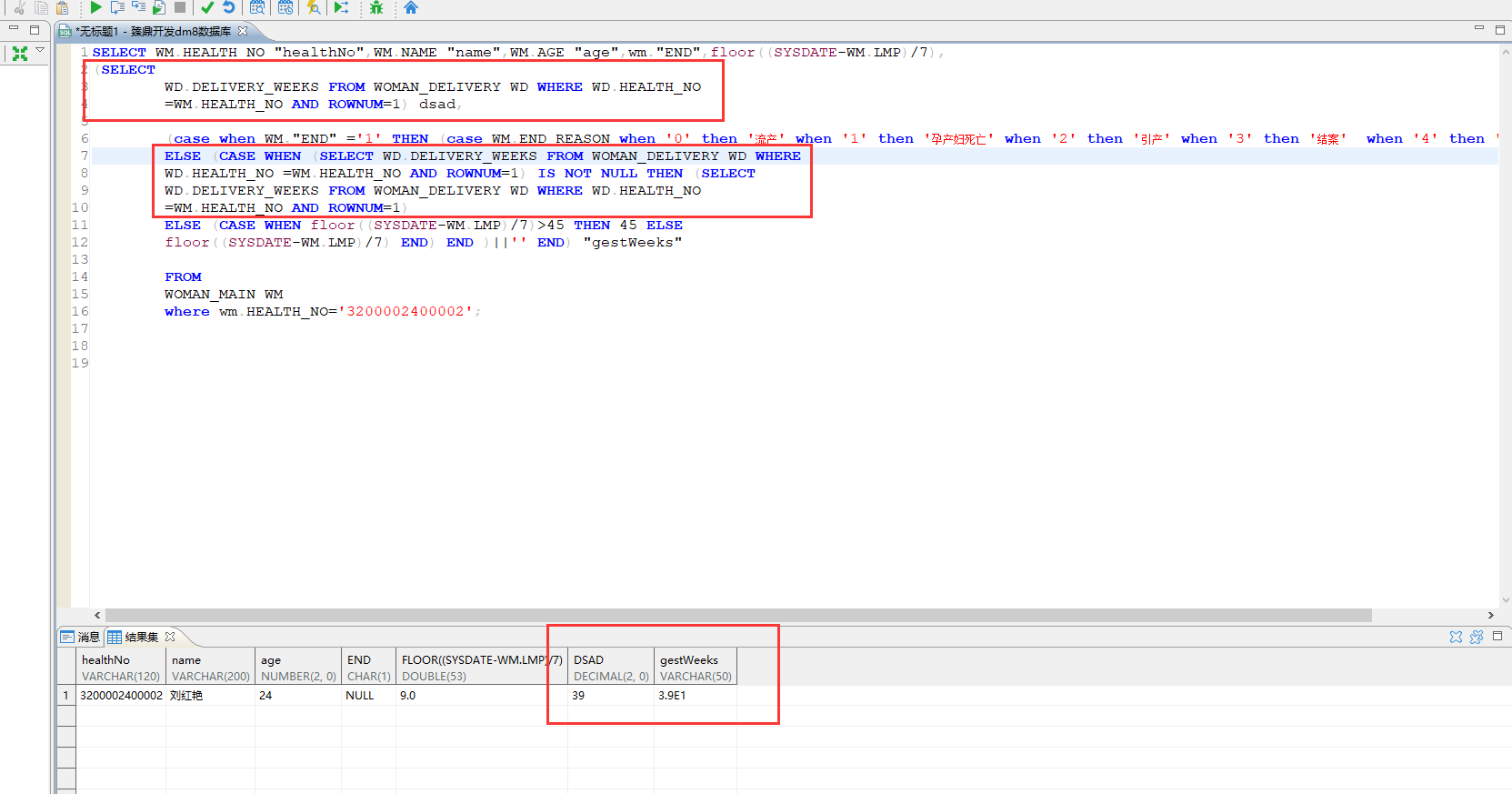Minimize the left side panel

pos(14,29)
